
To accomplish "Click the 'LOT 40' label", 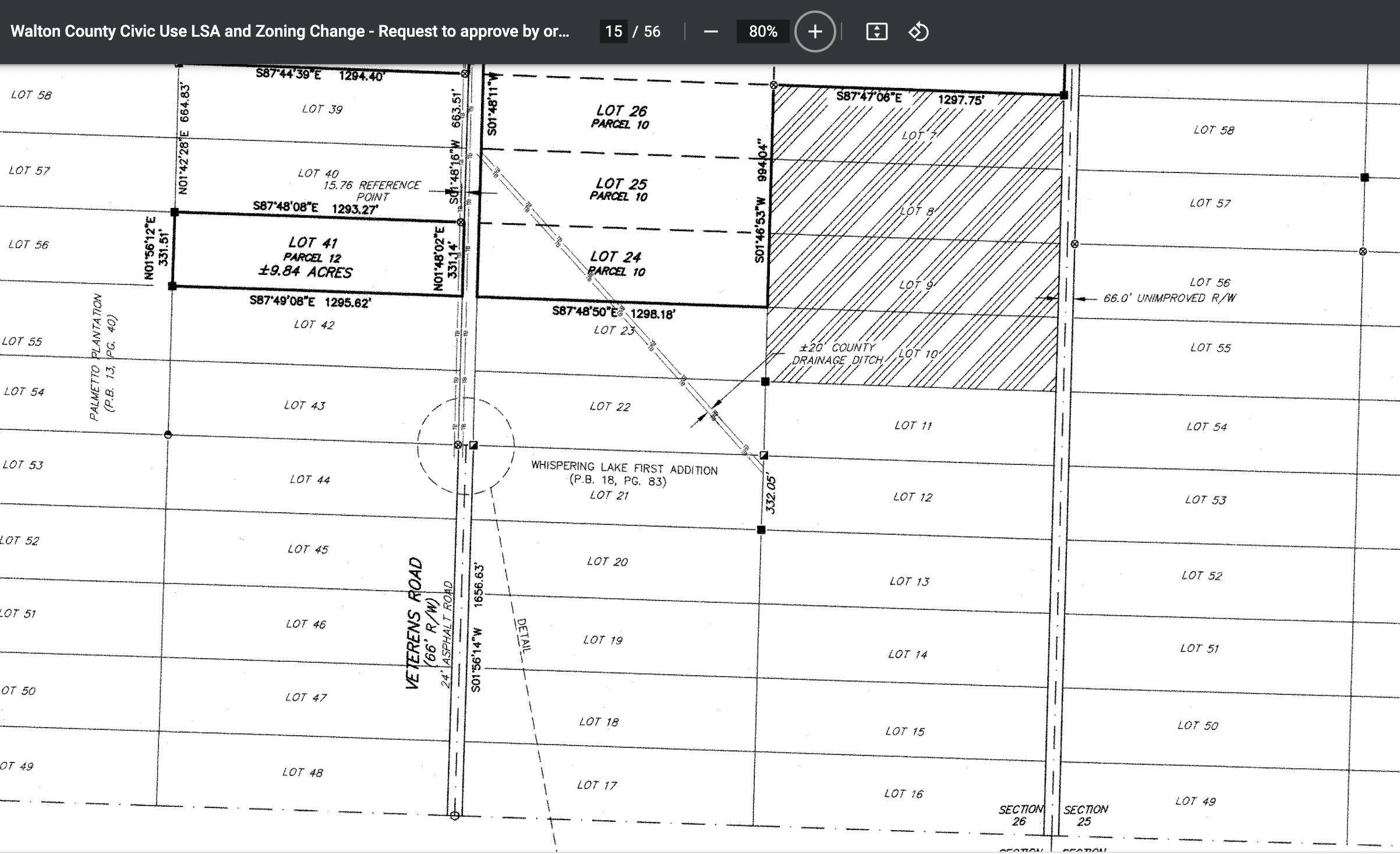I will click(318, 173).
